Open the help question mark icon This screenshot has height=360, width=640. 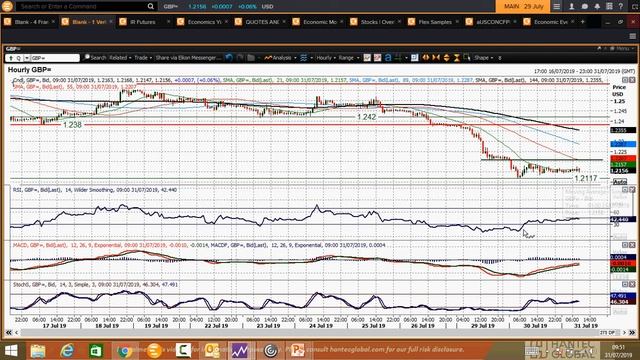point(621,7)
